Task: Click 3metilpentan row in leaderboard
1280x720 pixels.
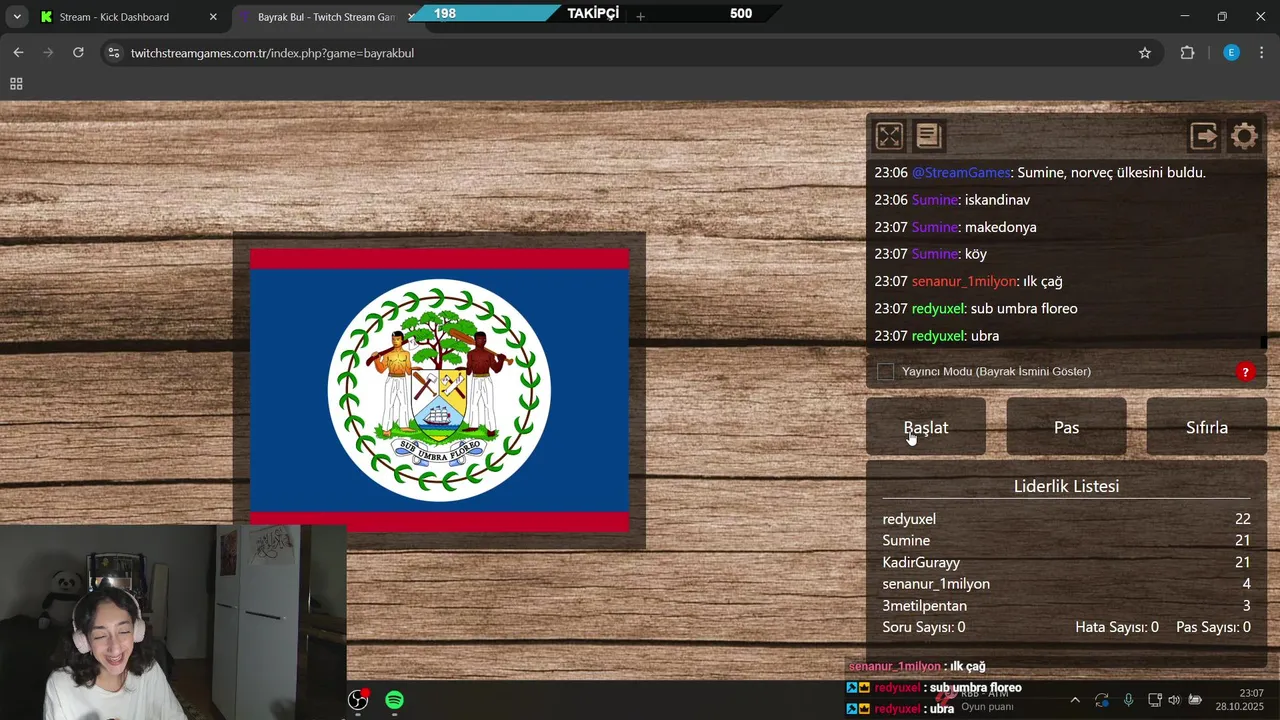Action: [x=1066, y=606]
